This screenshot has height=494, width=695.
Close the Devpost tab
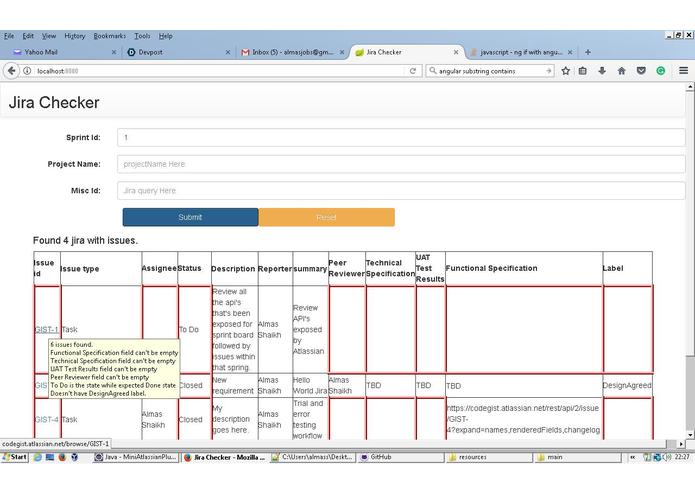point(228,52)
